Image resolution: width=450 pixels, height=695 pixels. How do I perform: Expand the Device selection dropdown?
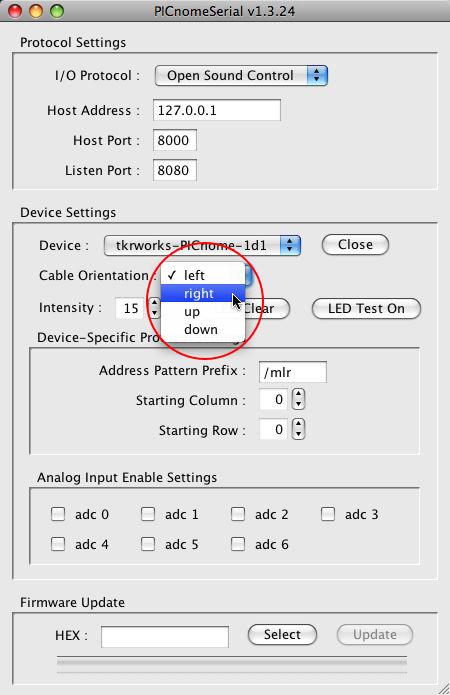pyautogui.click(x=202, y=245)
